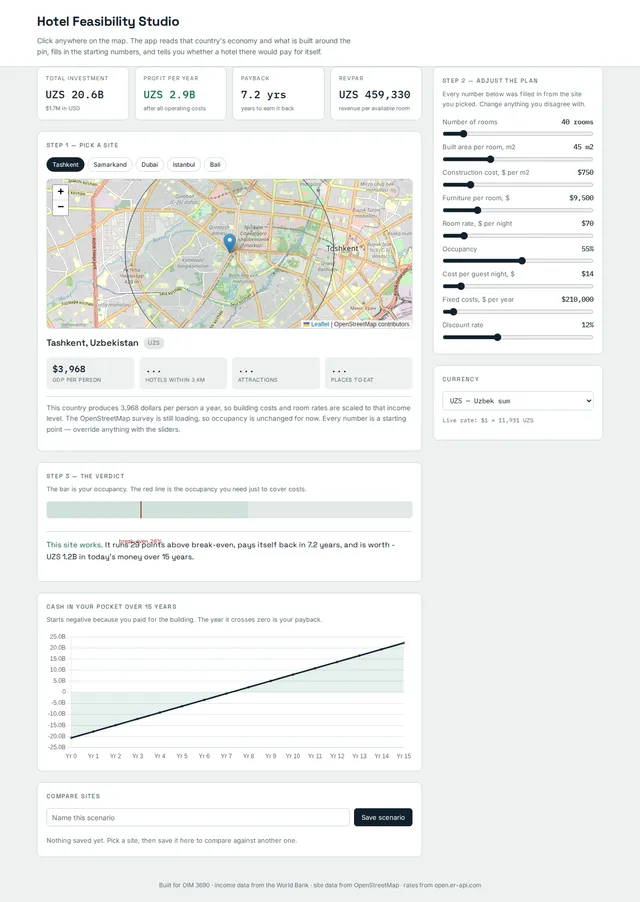This screenshot has height=902, width=640.
Task: Click the Attractions tile
Action: tap(276, 373)
